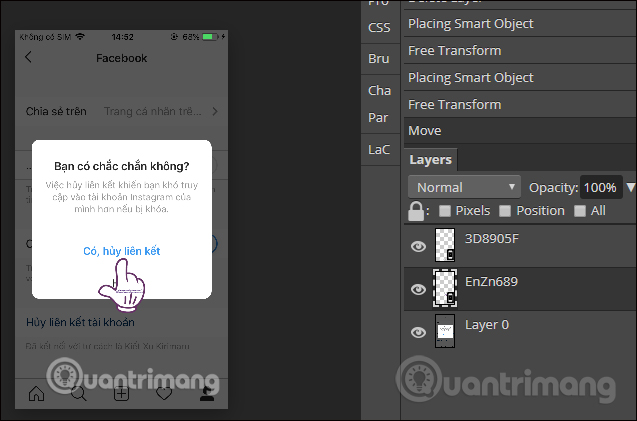
Task: Select layer named 3D8905F
Action: [492, 239]
